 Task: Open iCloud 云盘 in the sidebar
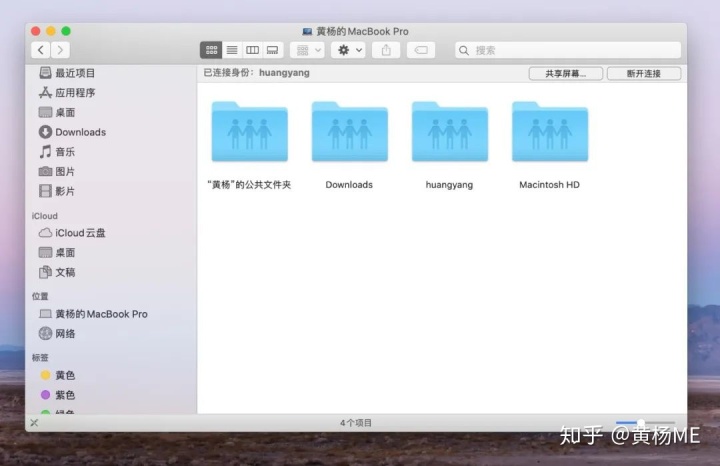[x=72, y=233]
